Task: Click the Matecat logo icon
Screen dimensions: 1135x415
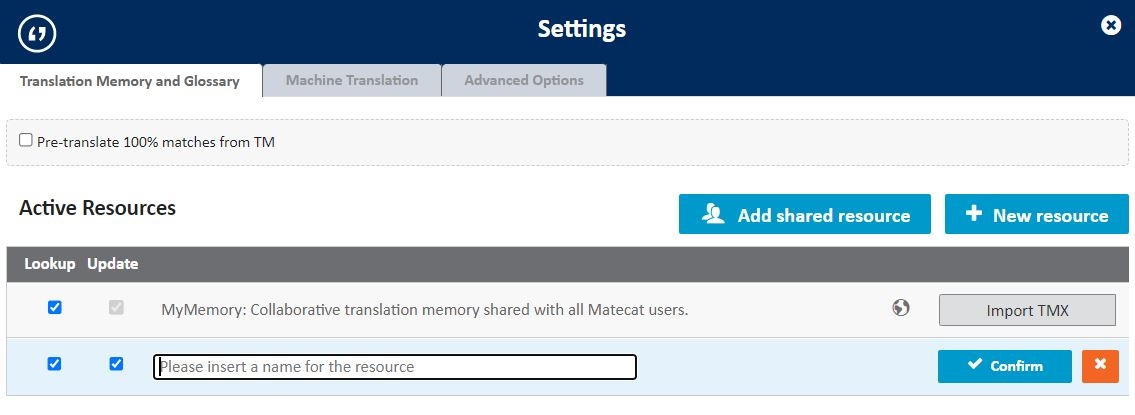Action: (x=38, y=33)
